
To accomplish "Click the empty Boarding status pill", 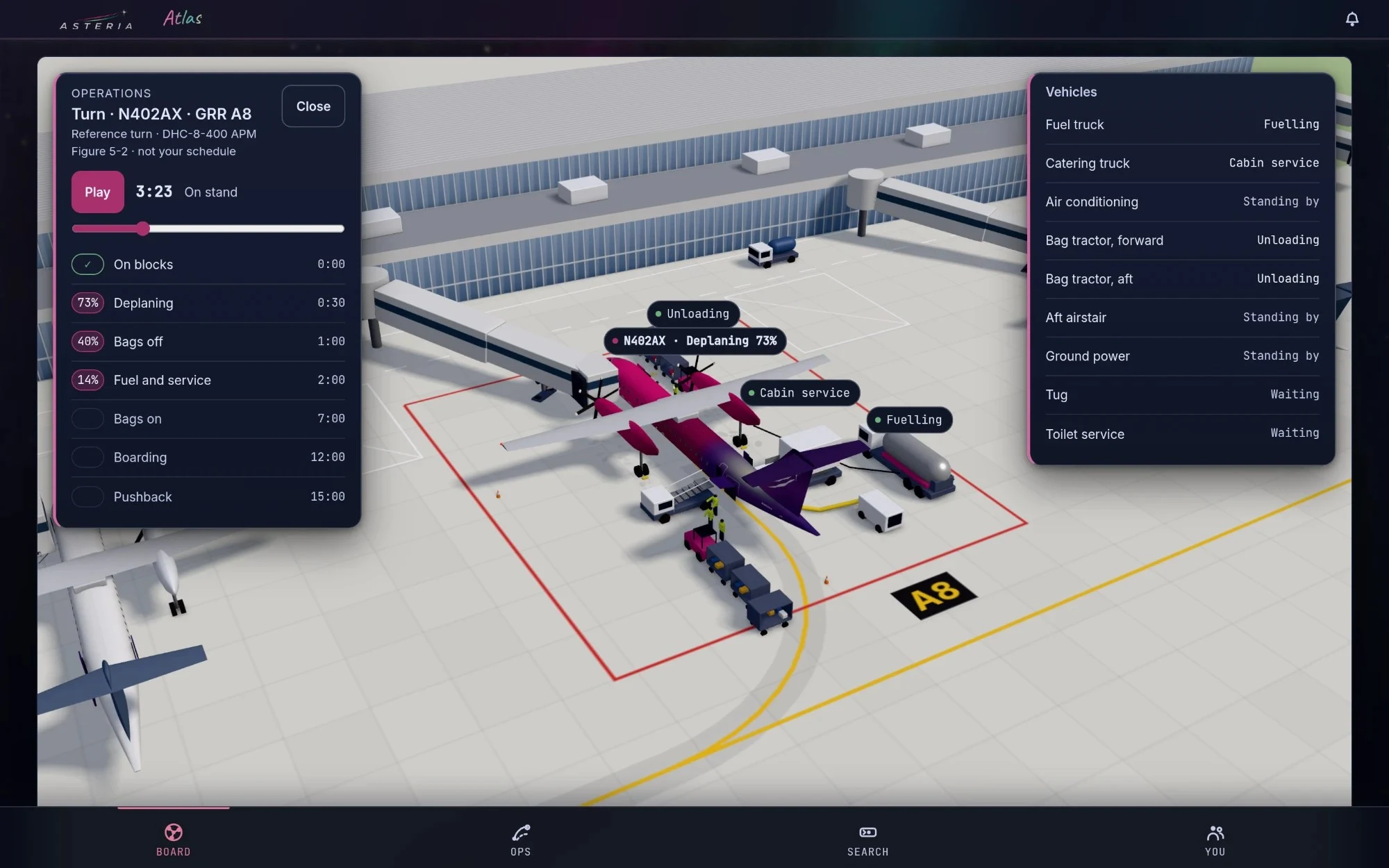I will 88,457.
